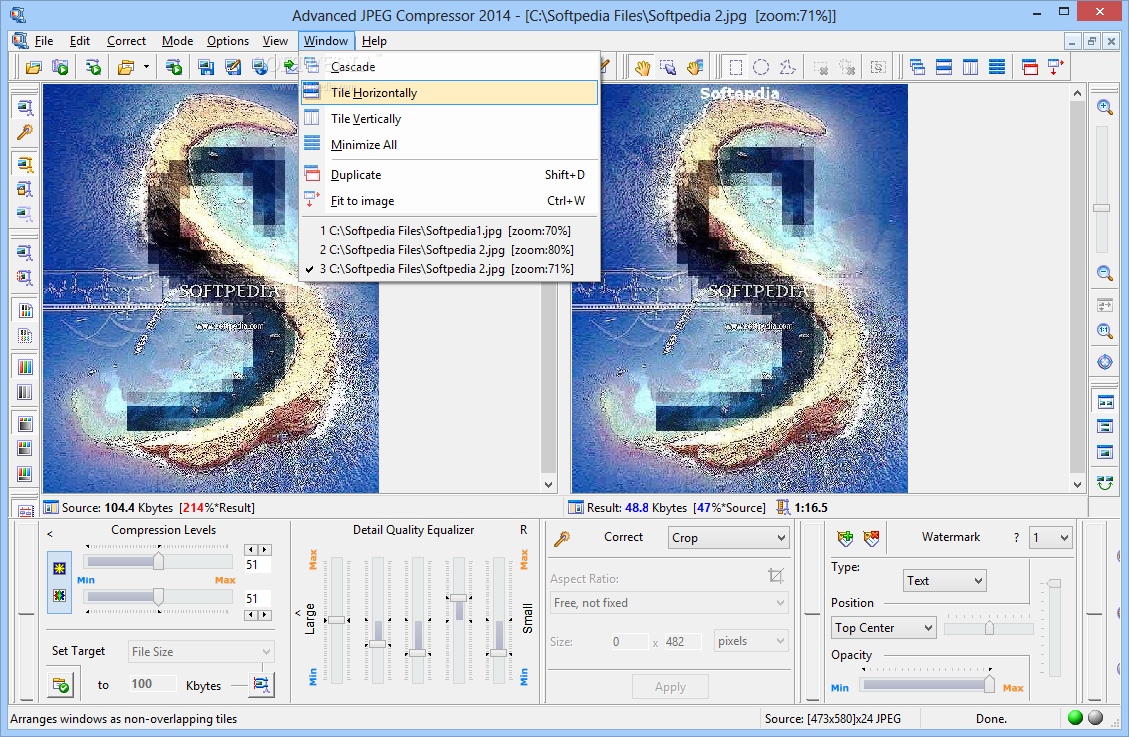This screenshot has width=1129, height=737.
Task: Click the wrench icon beside Correct
Action: tap(562, 538)
